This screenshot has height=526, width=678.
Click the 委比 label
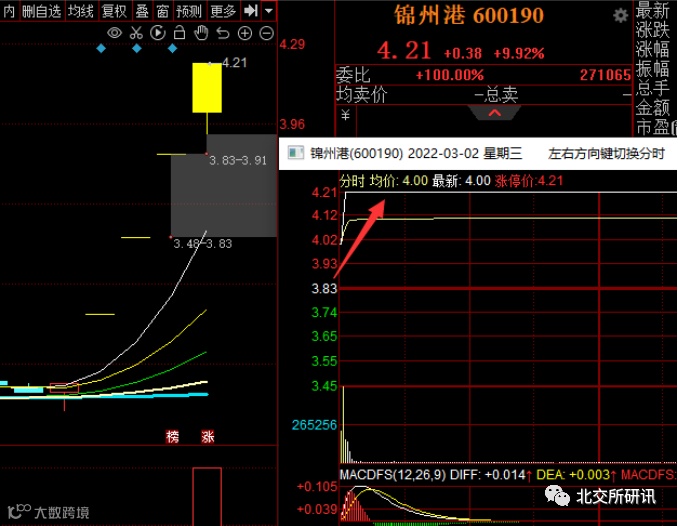pos(353,75)
